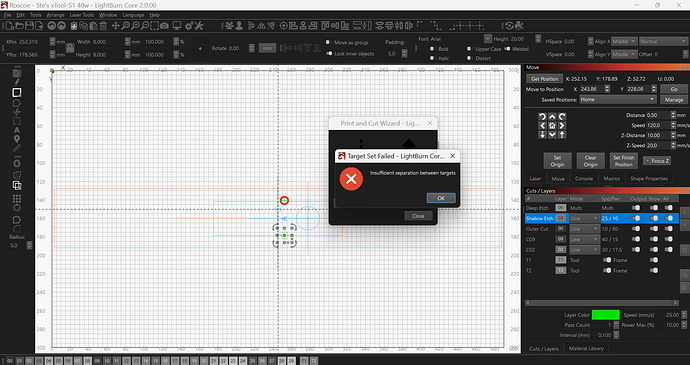Zoom in using the magnifier plus icon
Image resolution: width=690 pixels, height=365 pixels.
coord(135,26)
